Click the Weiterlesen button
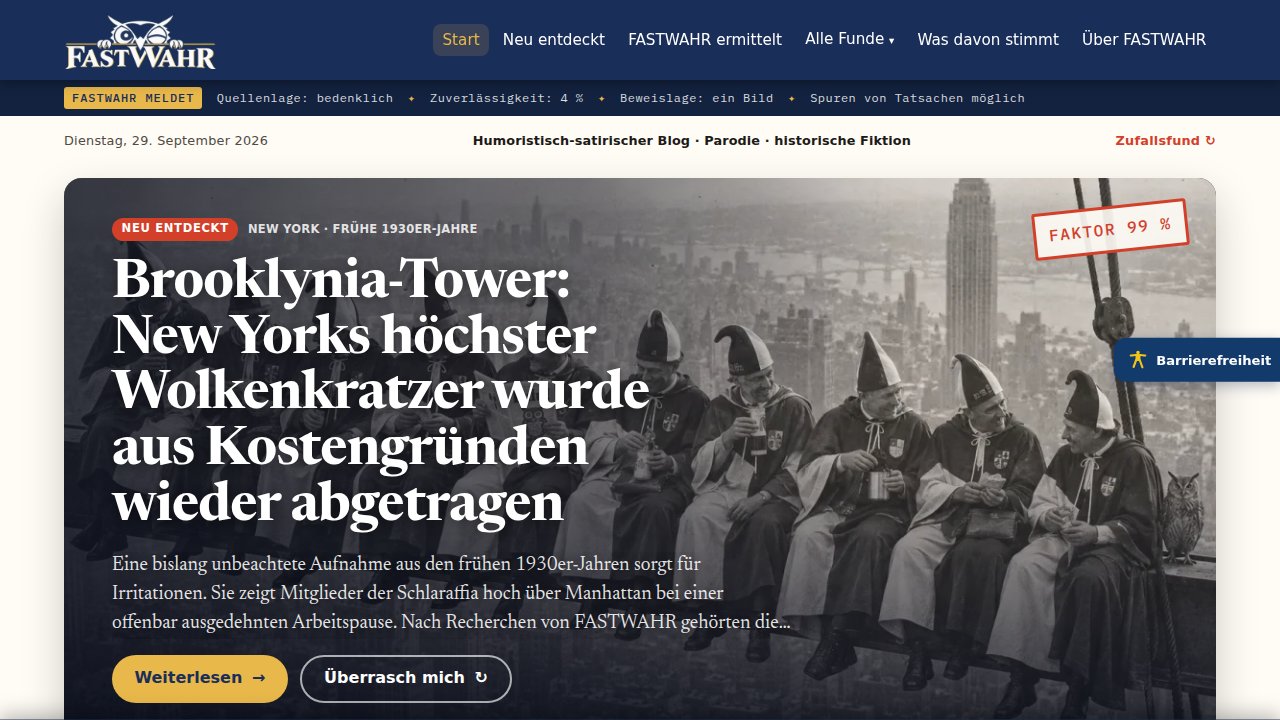Image resolution: width=1280 pixels, height=720 pixels. point(200,678)
